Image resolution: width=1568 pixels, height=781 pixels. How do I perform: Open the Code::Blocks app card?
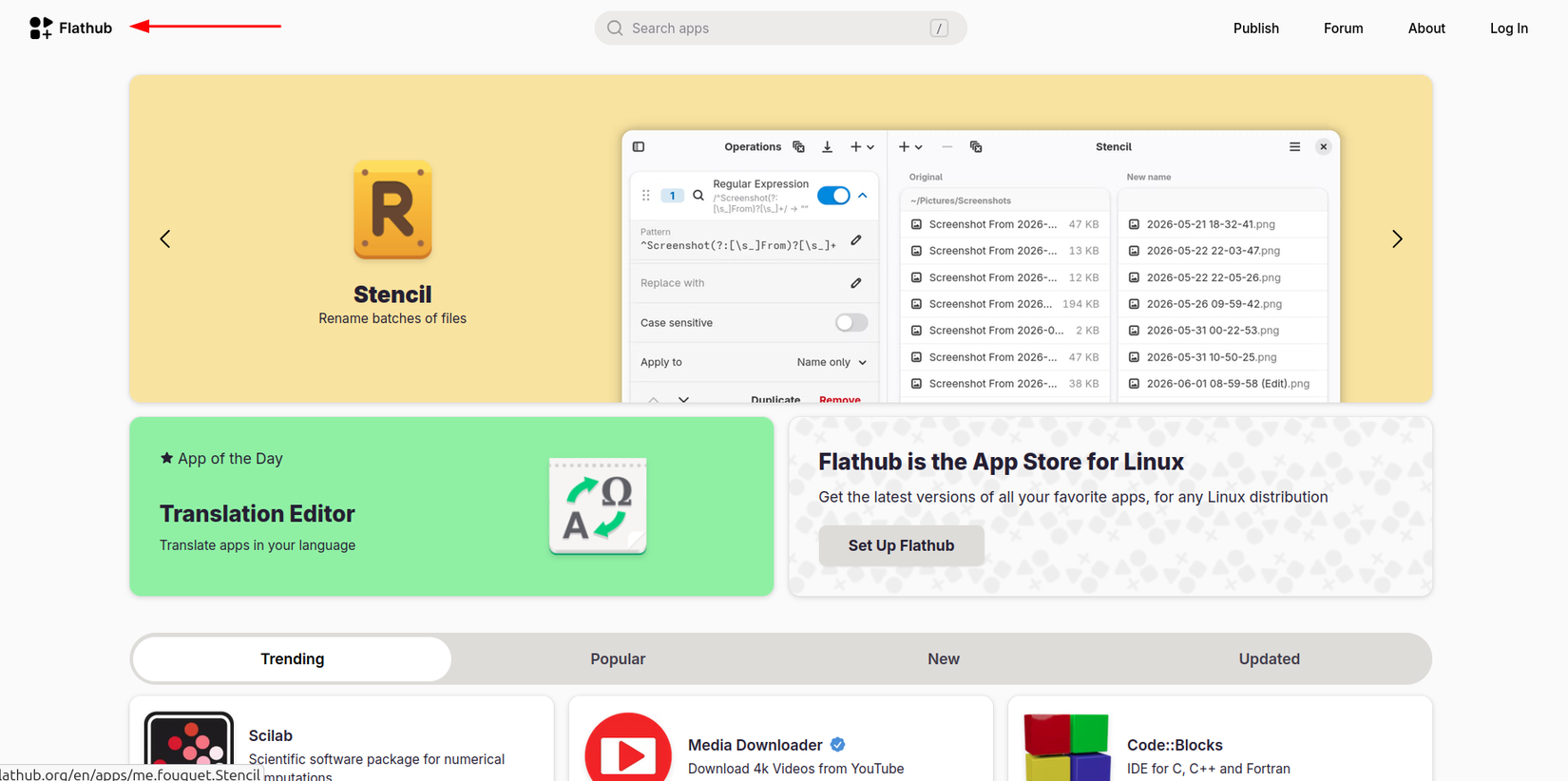[1220, 739]
